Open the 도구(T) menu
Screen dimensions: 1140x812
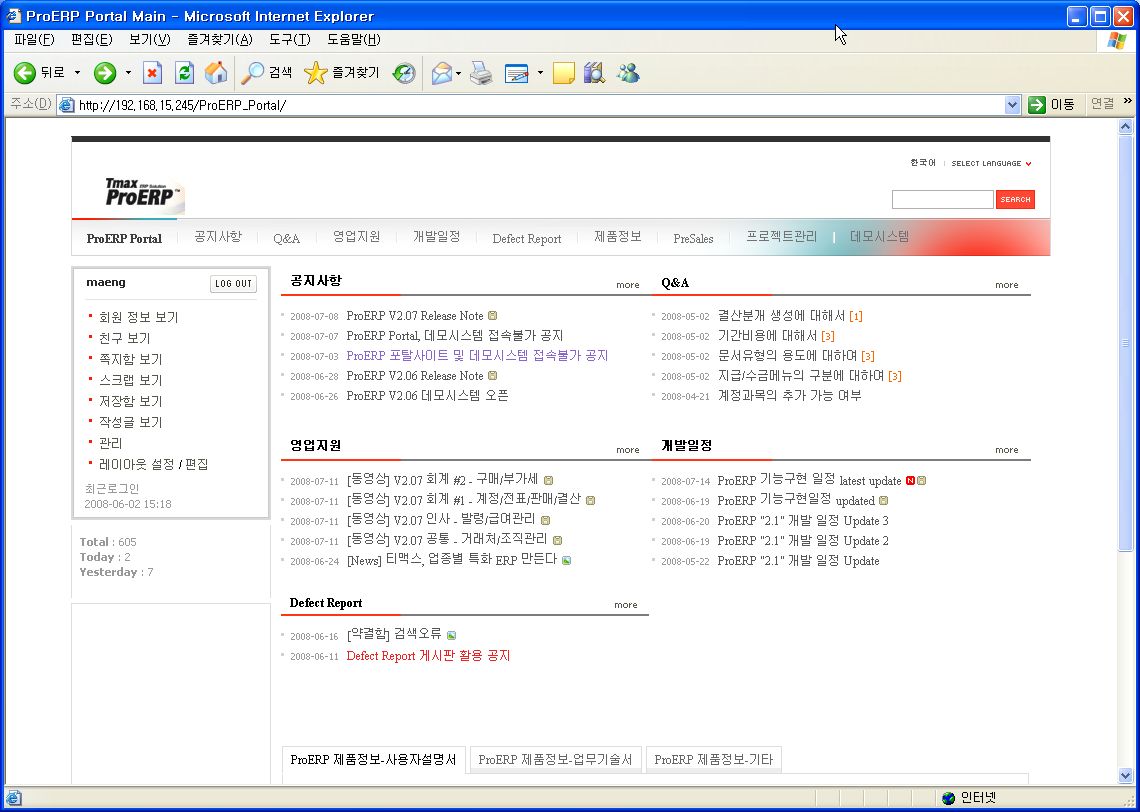(x=289, y=39)
